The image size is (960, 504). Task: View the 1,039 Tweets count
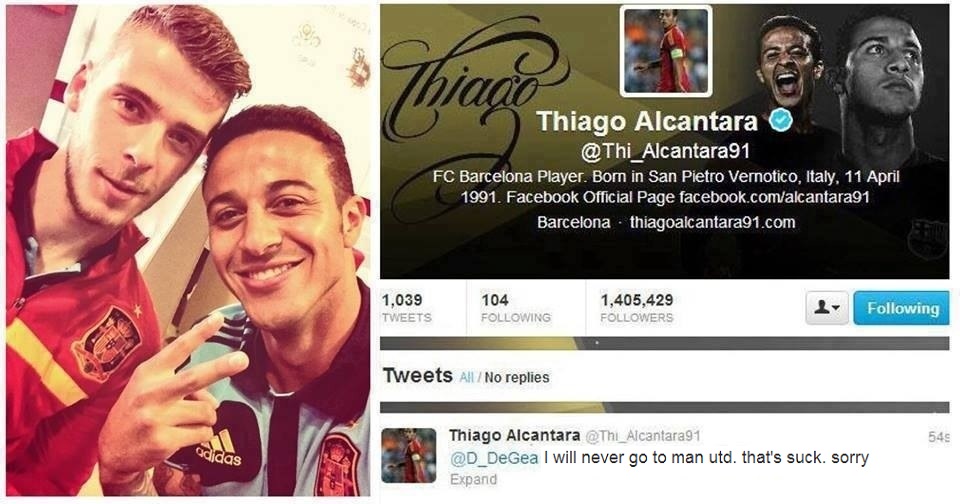(407, 308)
